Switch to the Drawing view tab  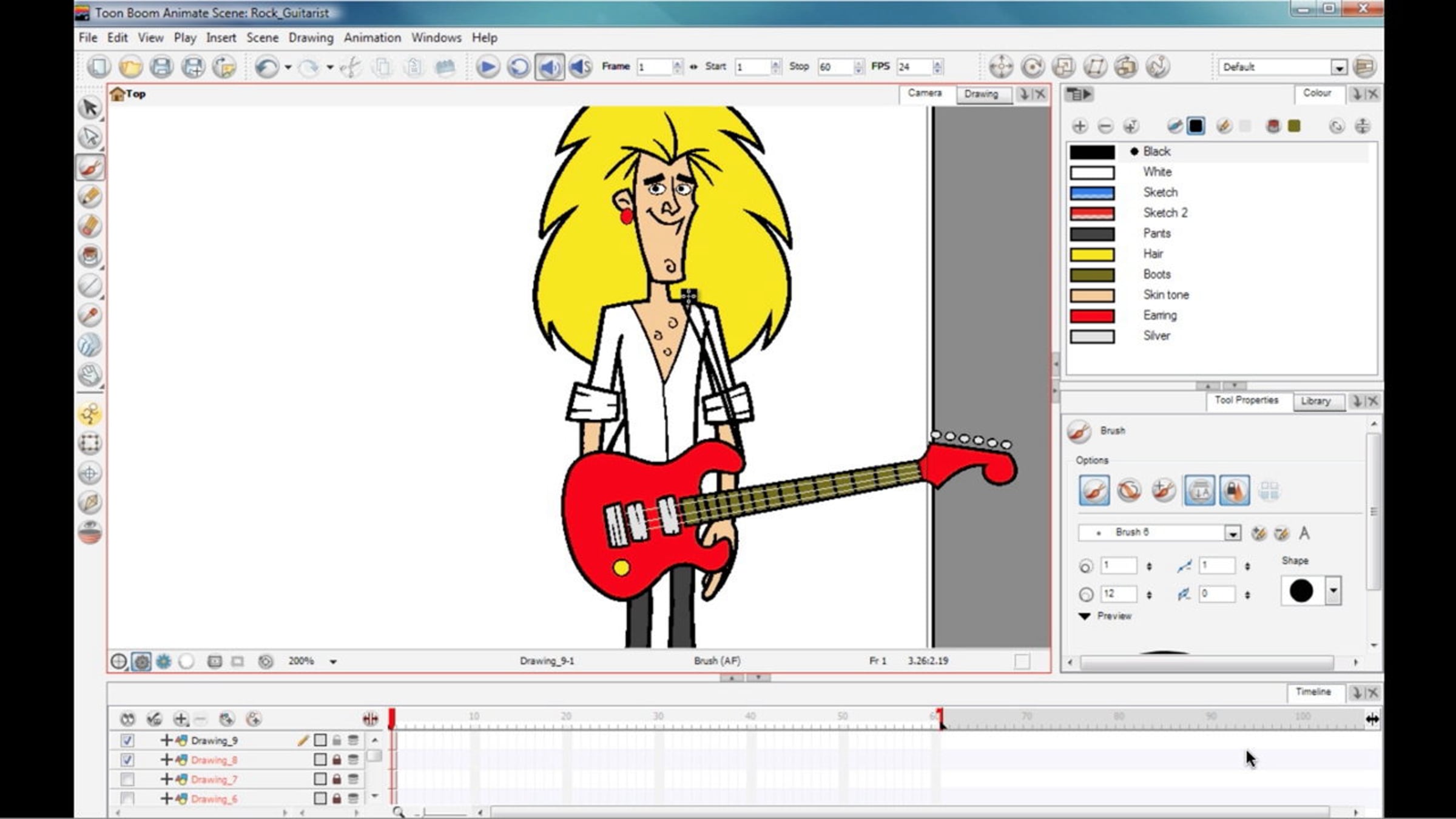981,94
